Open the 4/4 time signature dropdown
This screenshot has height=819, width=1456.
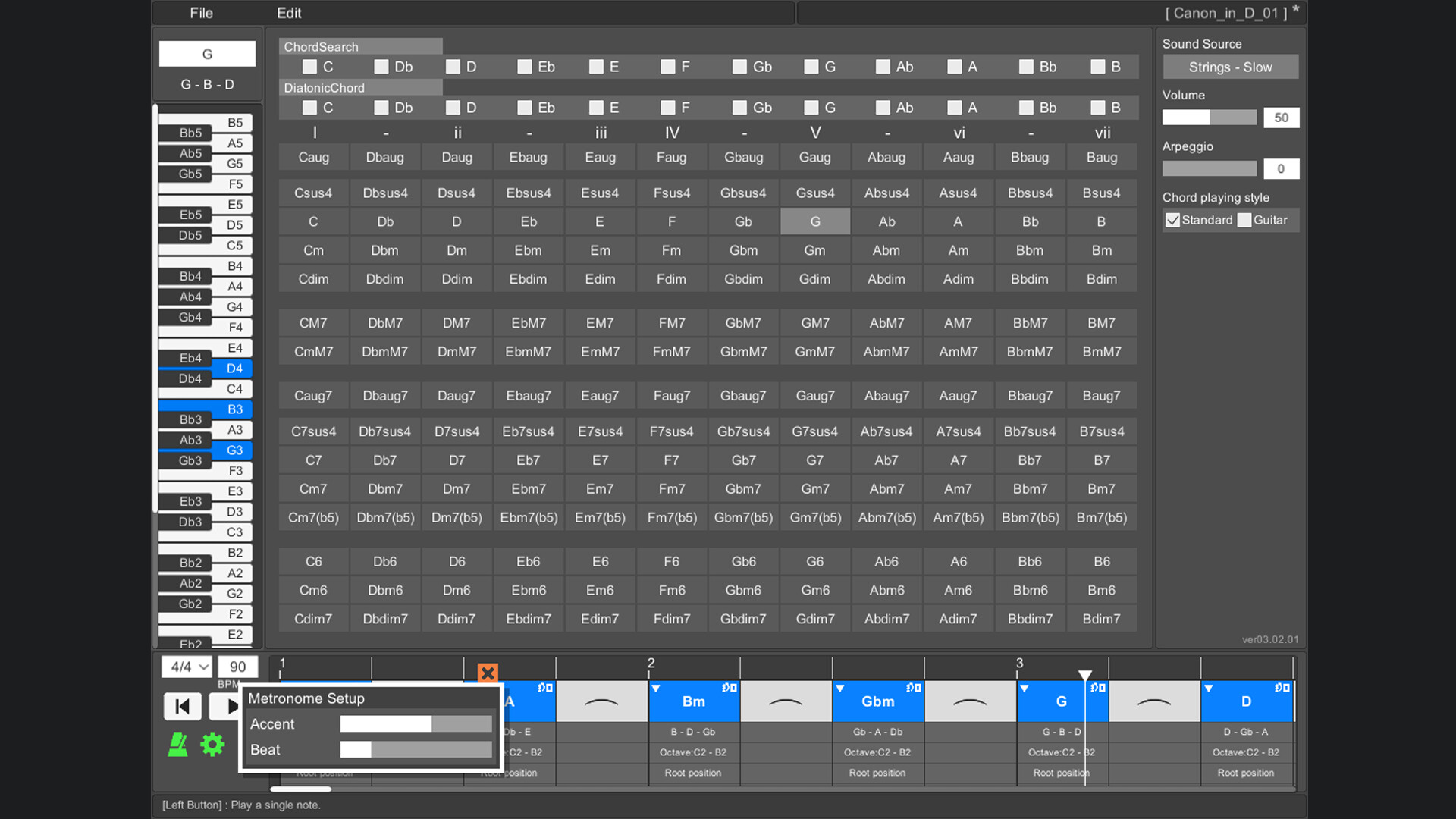click(185, 667)
